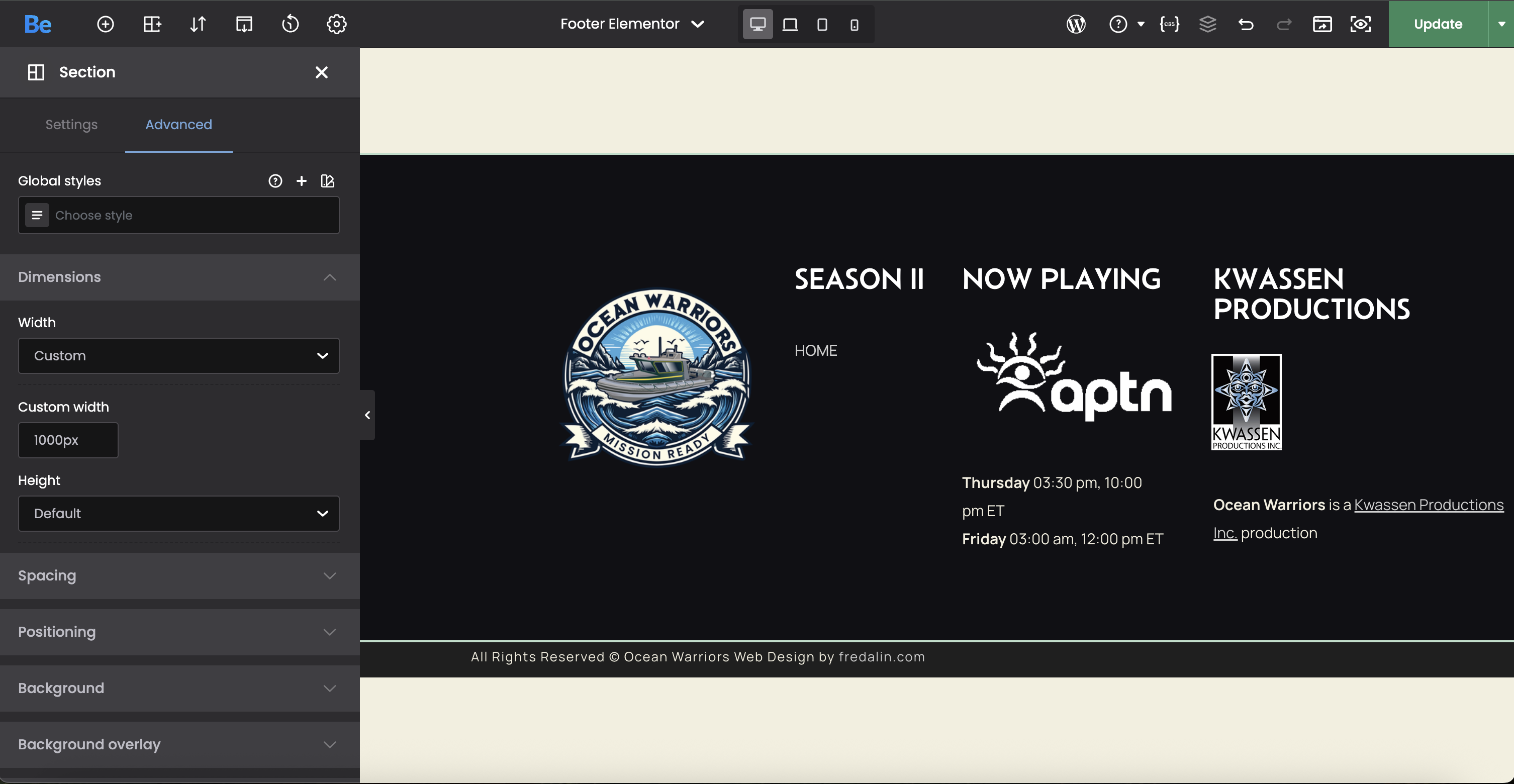
Task: Click the custom CSS braces icon
Action: (1169, 24)
